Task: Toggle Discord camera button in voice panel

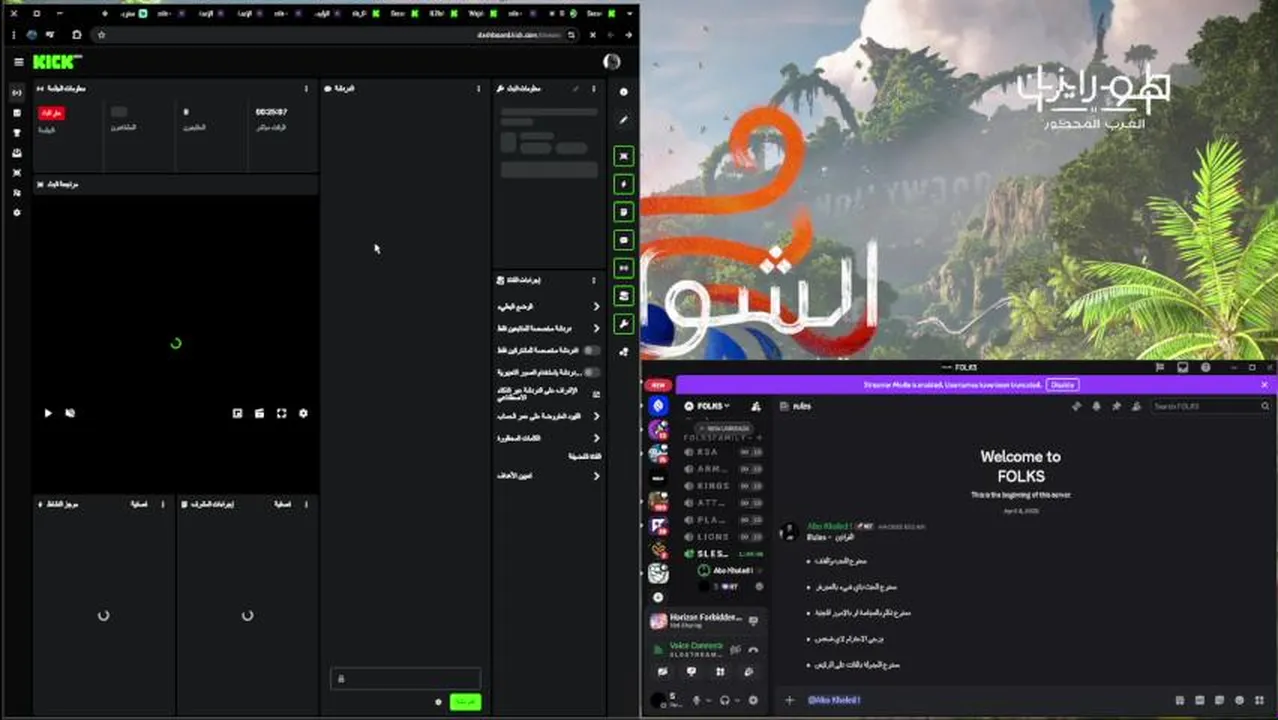Action: 662,672
